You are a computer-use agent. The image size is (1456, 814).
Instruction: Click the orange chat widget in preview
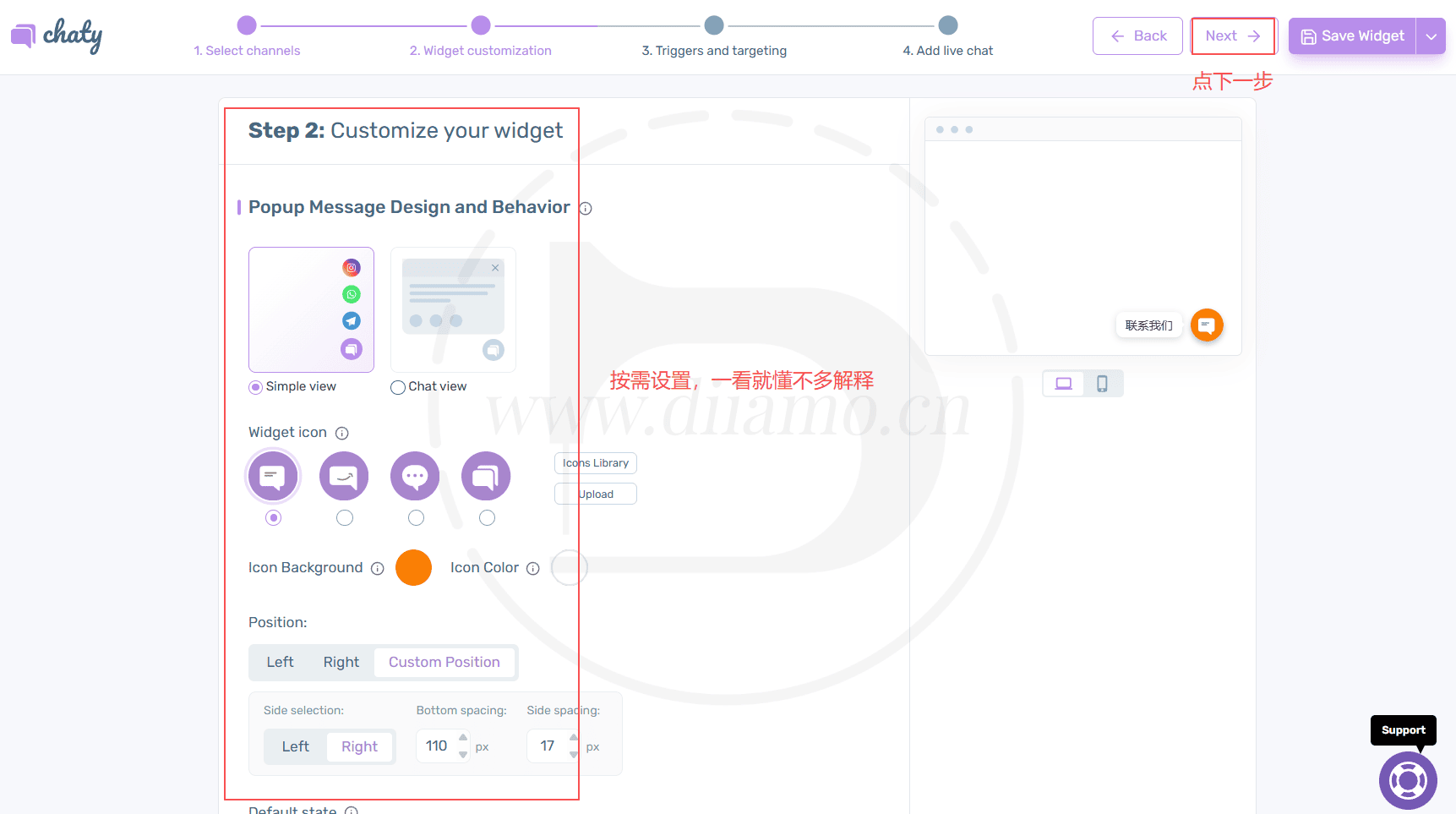click(x=1207, y=325)
